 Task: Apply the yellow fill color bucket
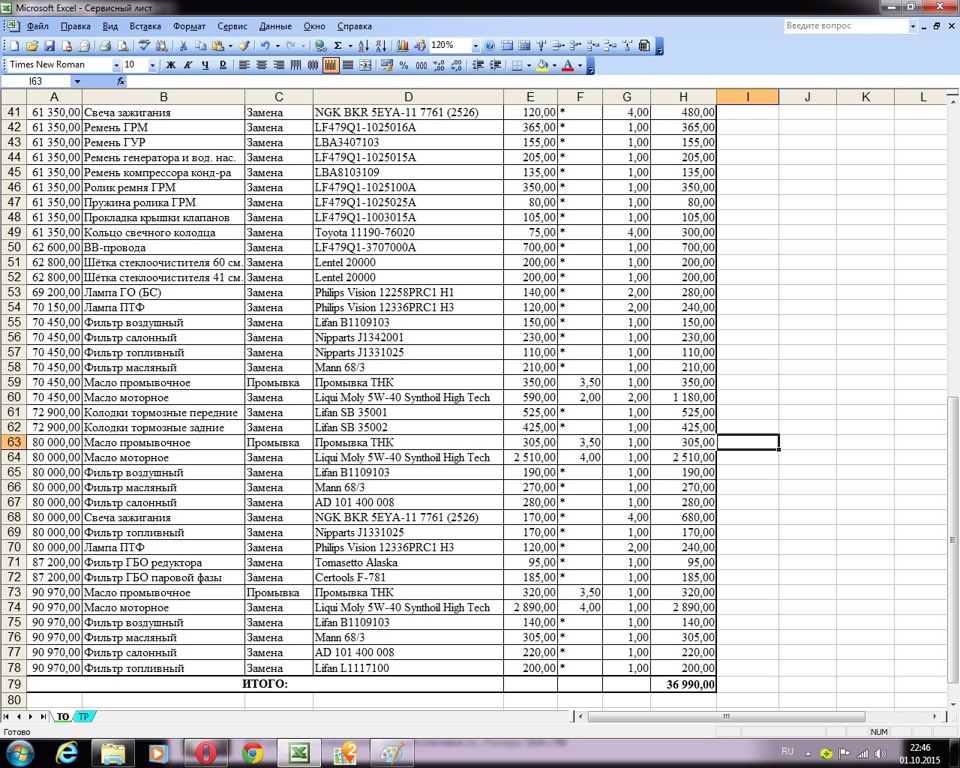point(542,65)
